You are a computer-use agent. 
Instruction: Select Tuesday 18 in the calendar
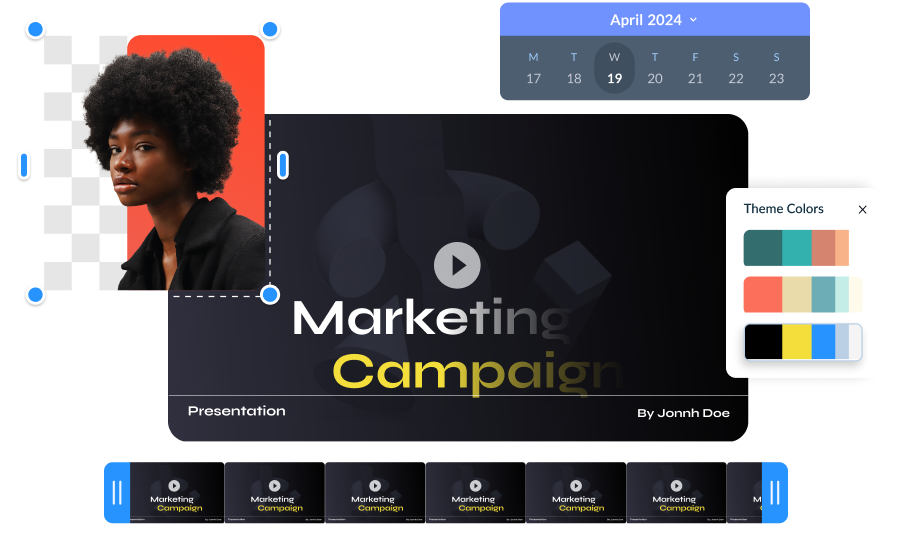tap(574, 69)
